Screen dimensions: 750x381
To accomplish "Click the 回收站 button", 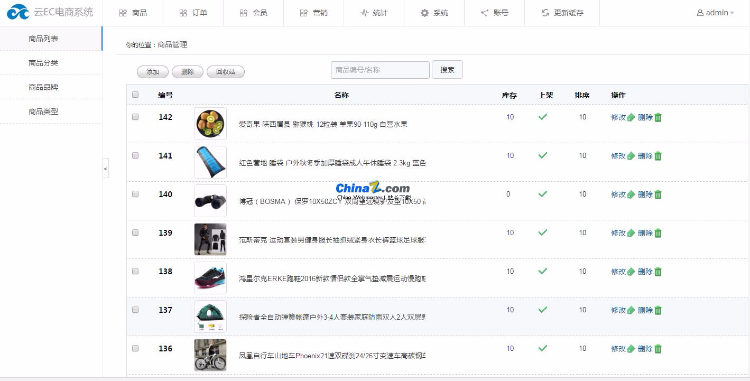I will tap(226, 72).
